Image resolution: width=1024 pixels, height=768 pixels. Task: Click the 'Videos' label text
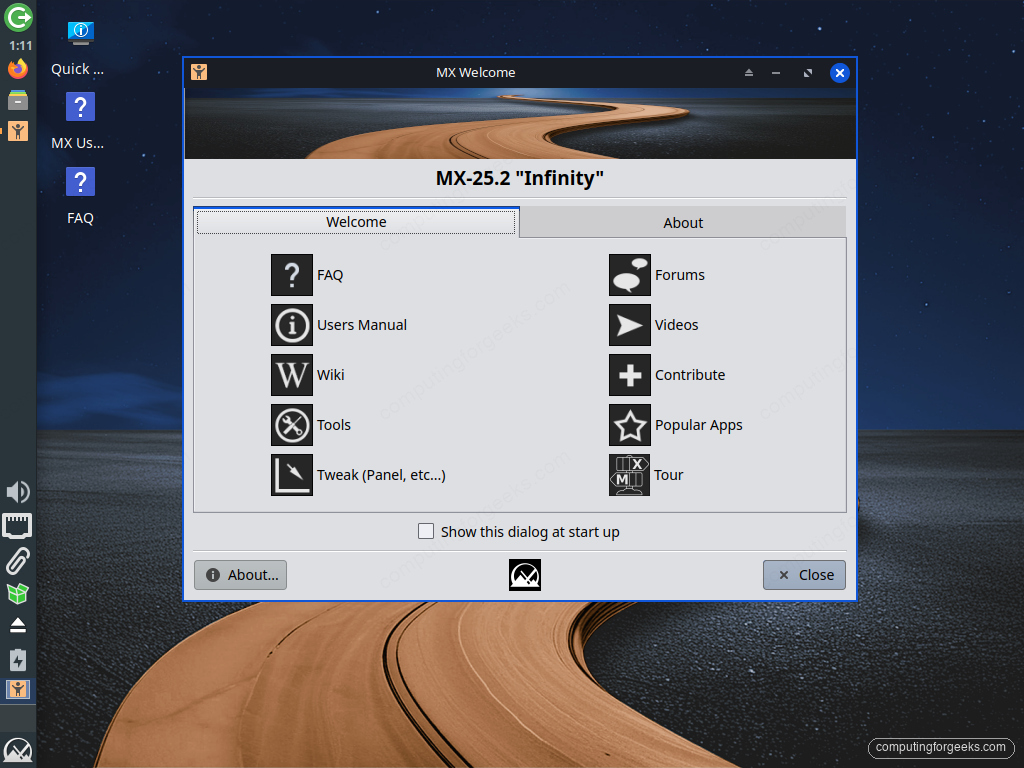[x=677, y=325]
